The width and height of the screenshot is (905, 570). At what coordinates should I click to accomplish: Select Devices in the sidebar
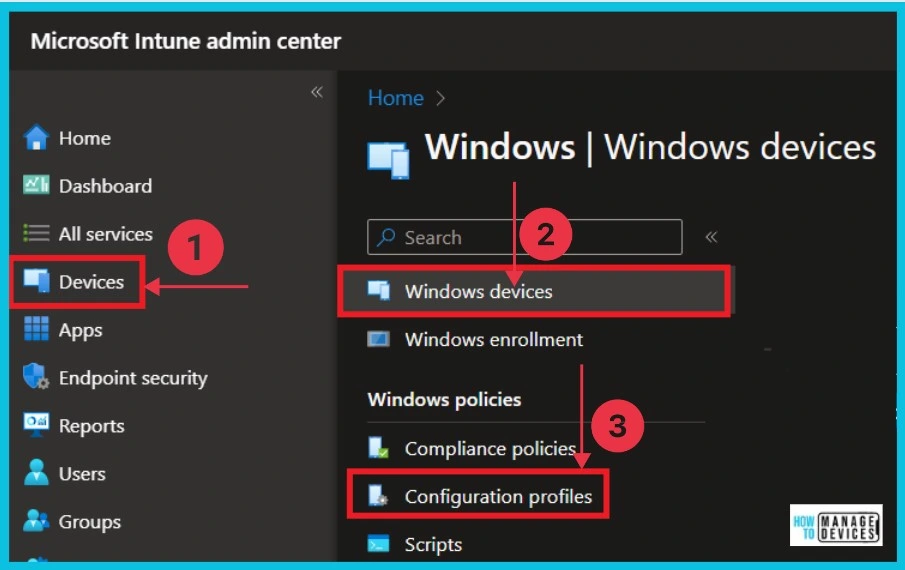coord(91,282)
